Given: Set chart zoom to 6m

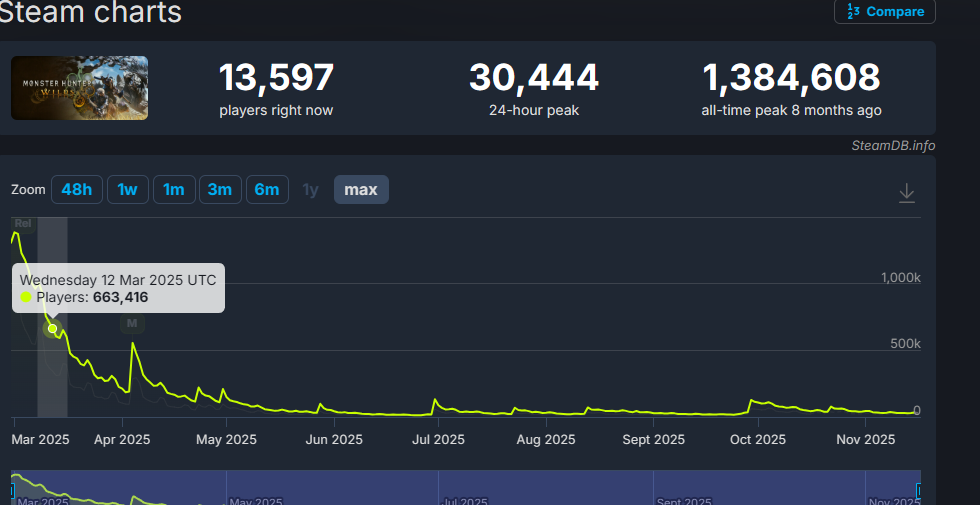Looking at the screenshot, I should click(x=267, y=189).
